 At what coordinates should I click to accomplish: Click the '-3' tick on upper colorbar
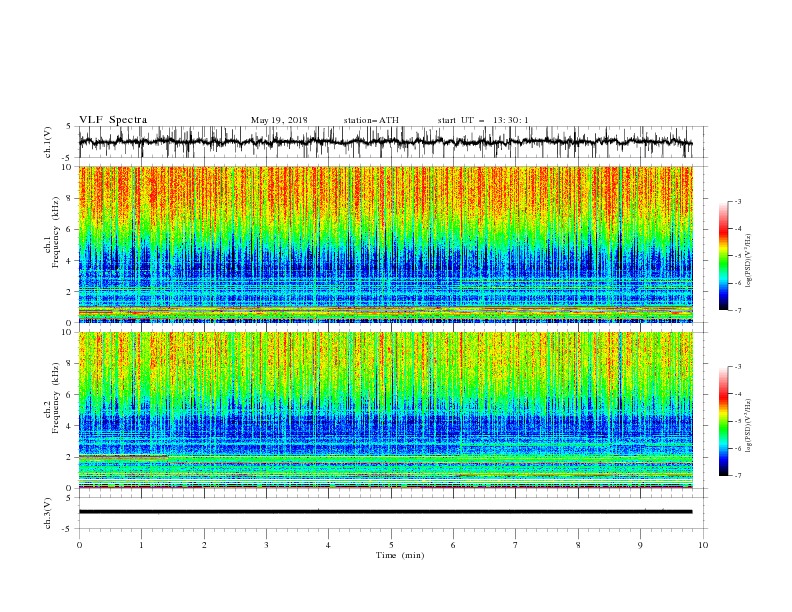click(x=738, y=201)
